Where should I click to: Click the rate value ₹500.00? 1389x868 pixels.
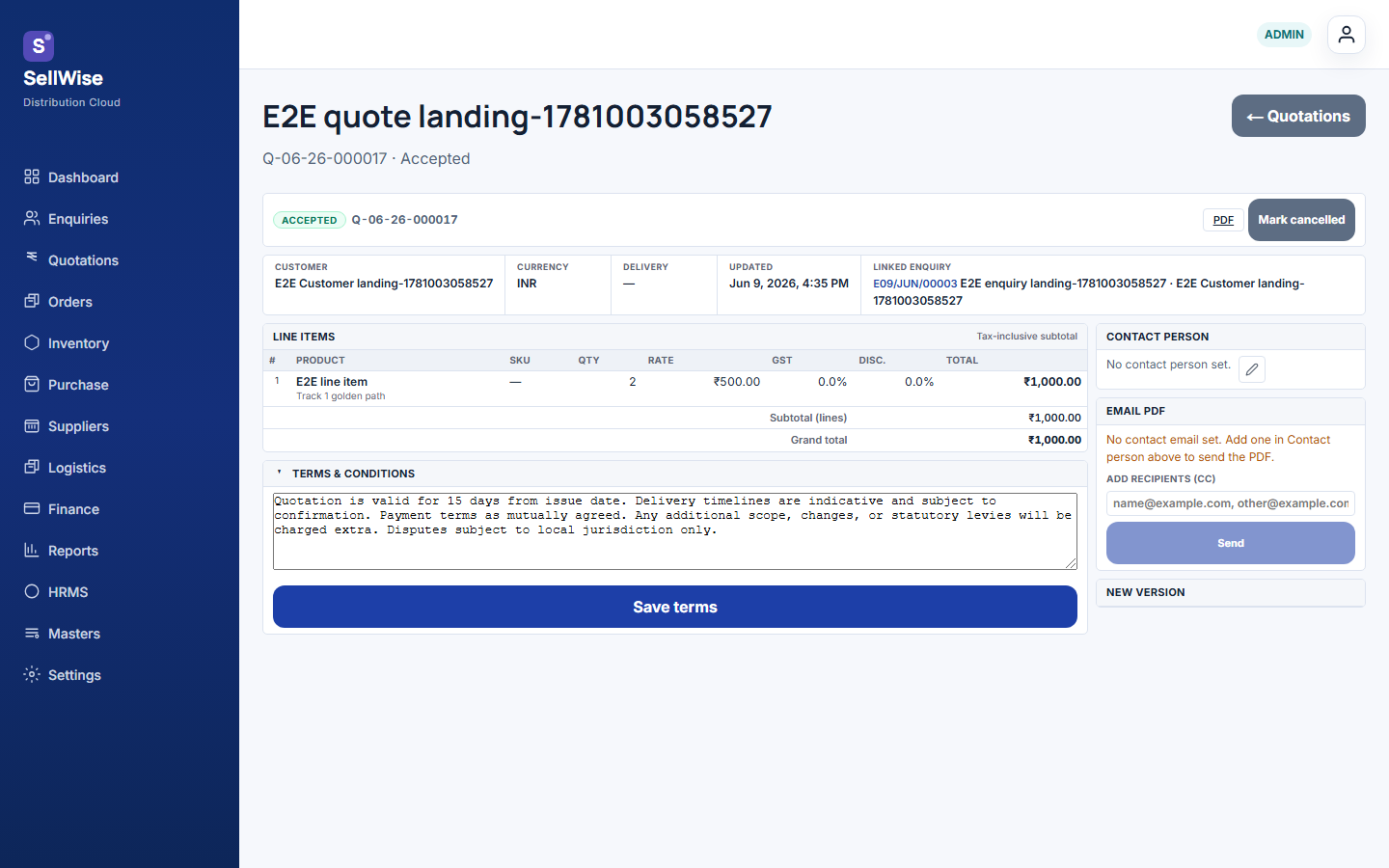737,382
